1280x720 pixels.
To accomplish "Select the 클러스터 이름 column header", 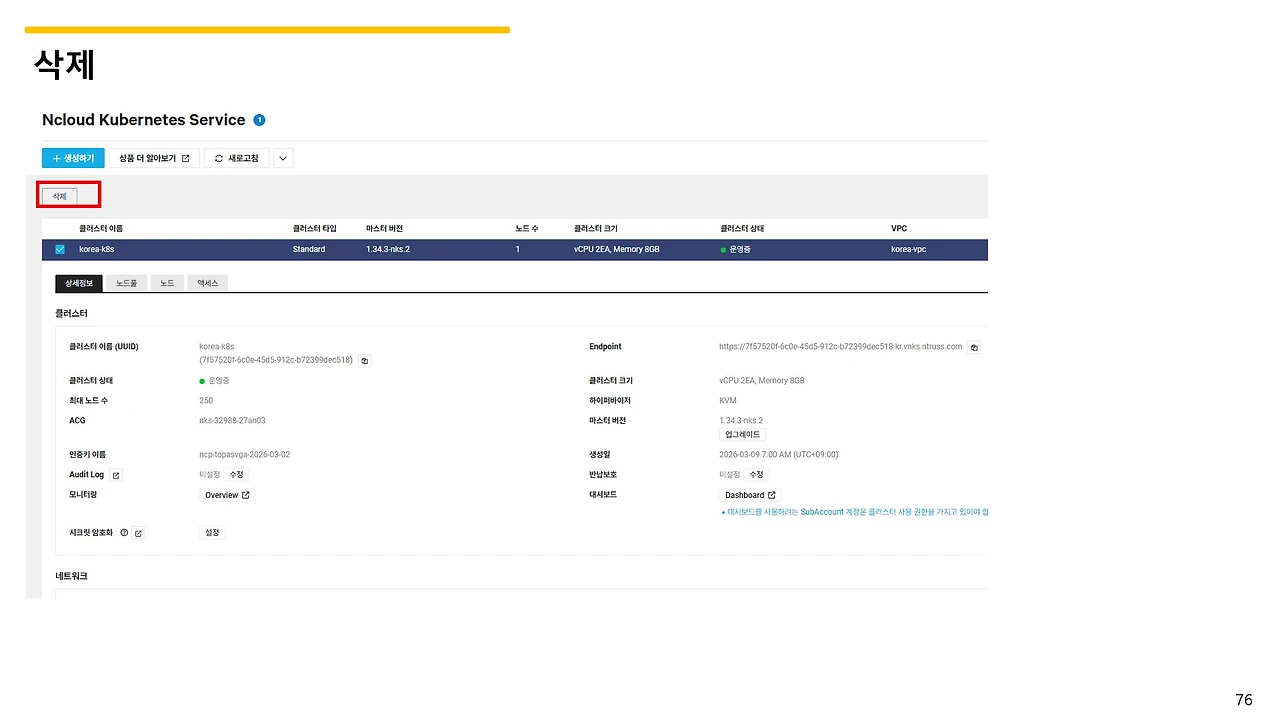I will [x=101, y=229].
